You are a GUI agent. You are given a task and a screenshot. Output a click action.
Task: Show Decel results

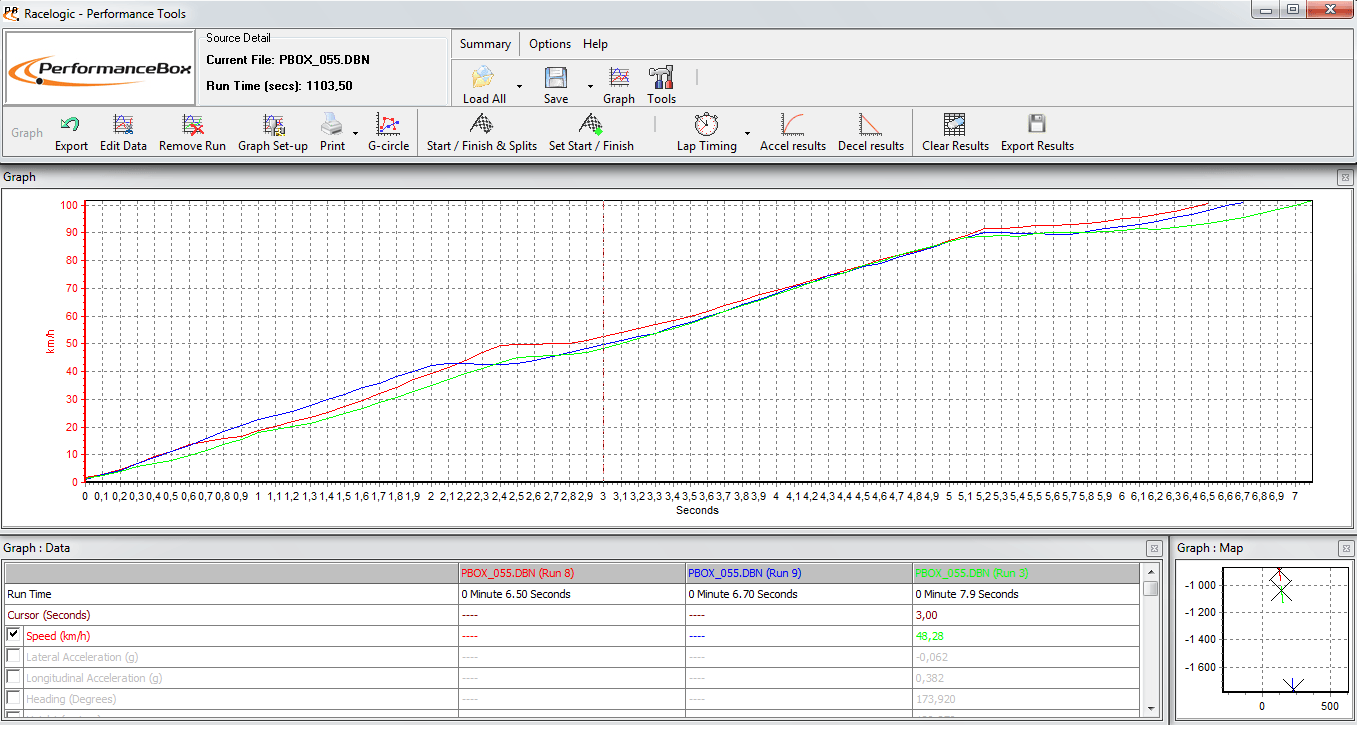coord(870,132)
